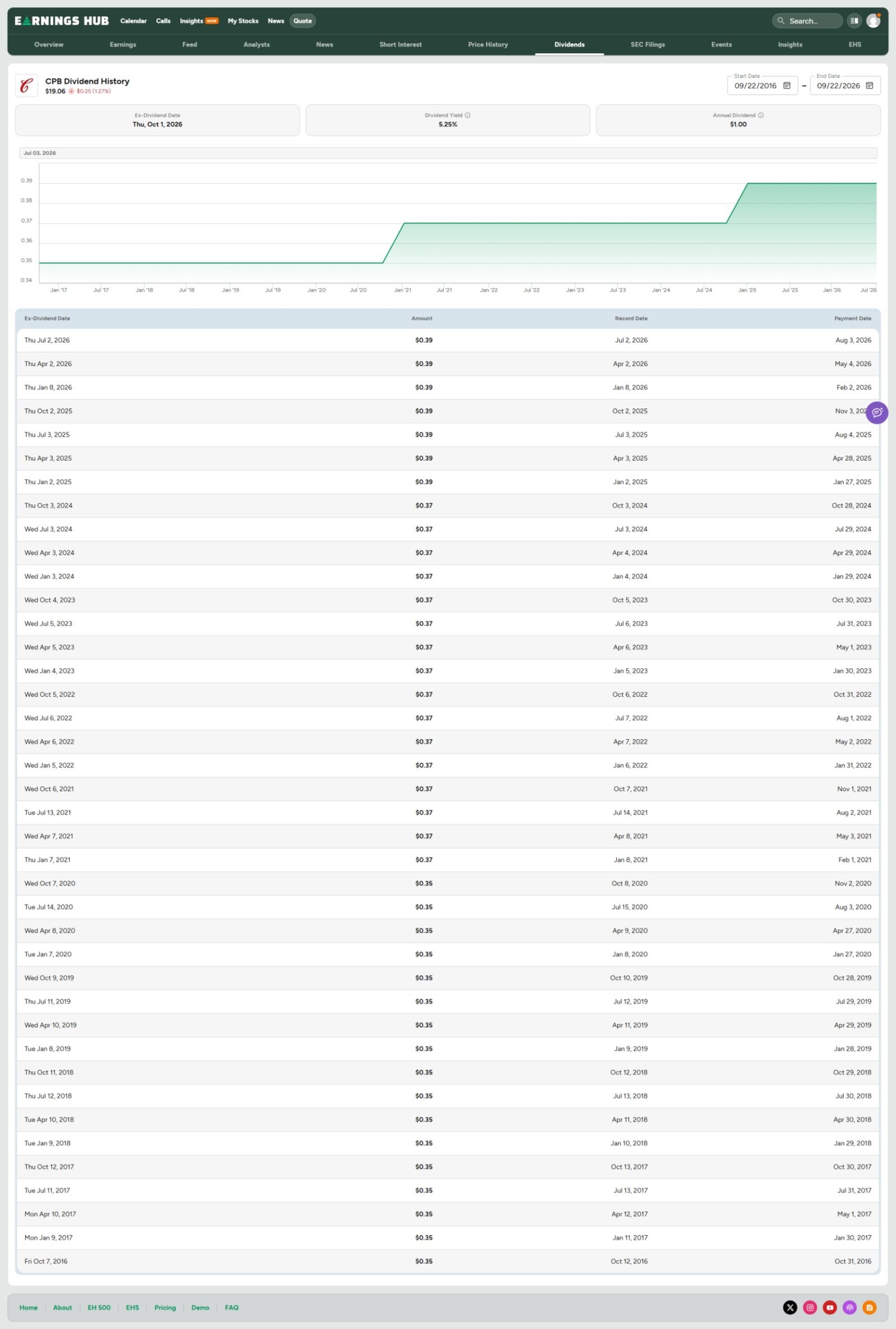This screenshot has width=896, height=1329.
Task: Edit the End Date field 09/22/2026
Action: (845, 86)
